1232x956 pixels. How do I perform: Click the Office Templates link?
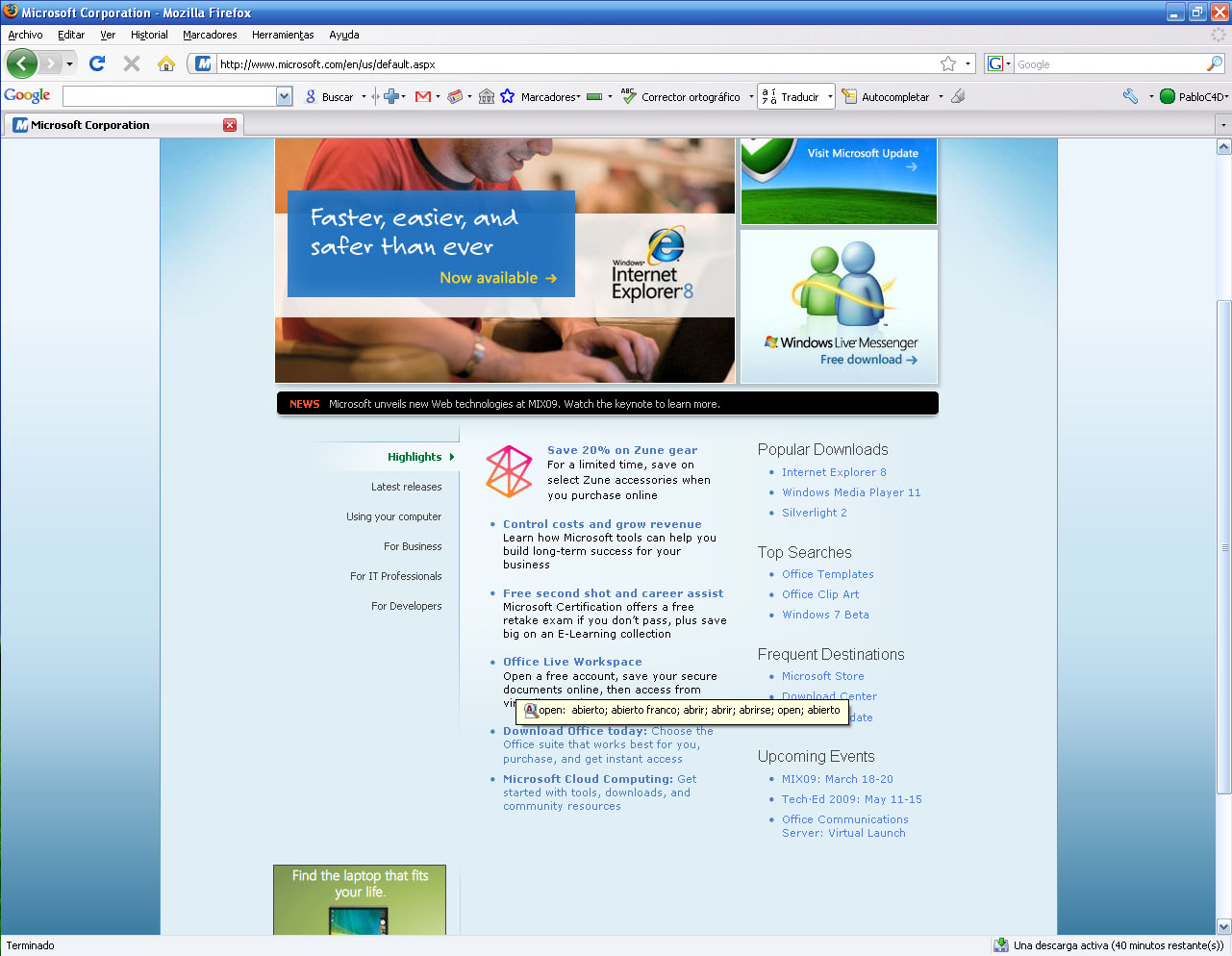pos(828,574)
